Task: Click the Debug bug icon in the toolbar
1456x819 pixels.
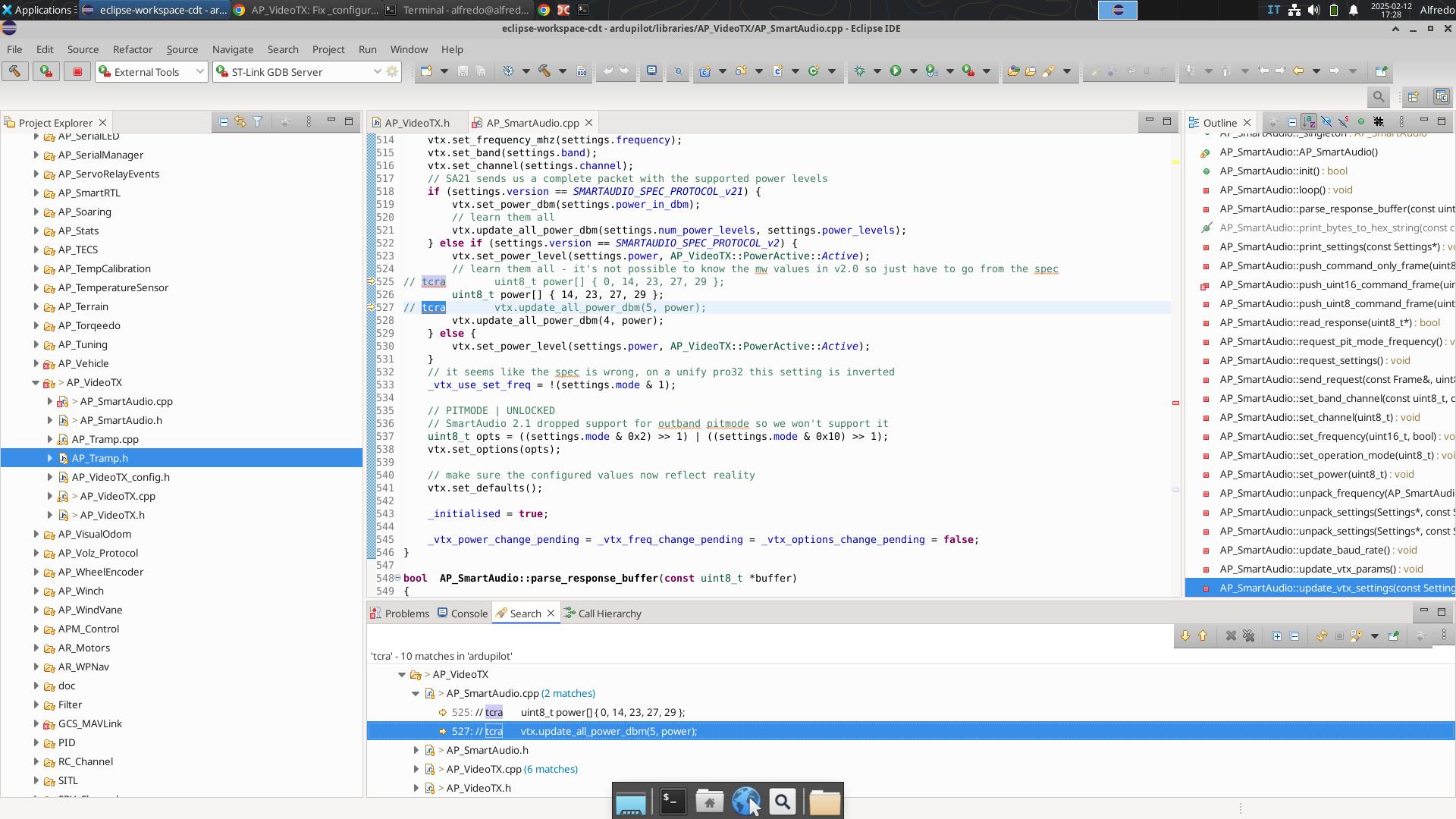Action: click(x=859, y=71)
